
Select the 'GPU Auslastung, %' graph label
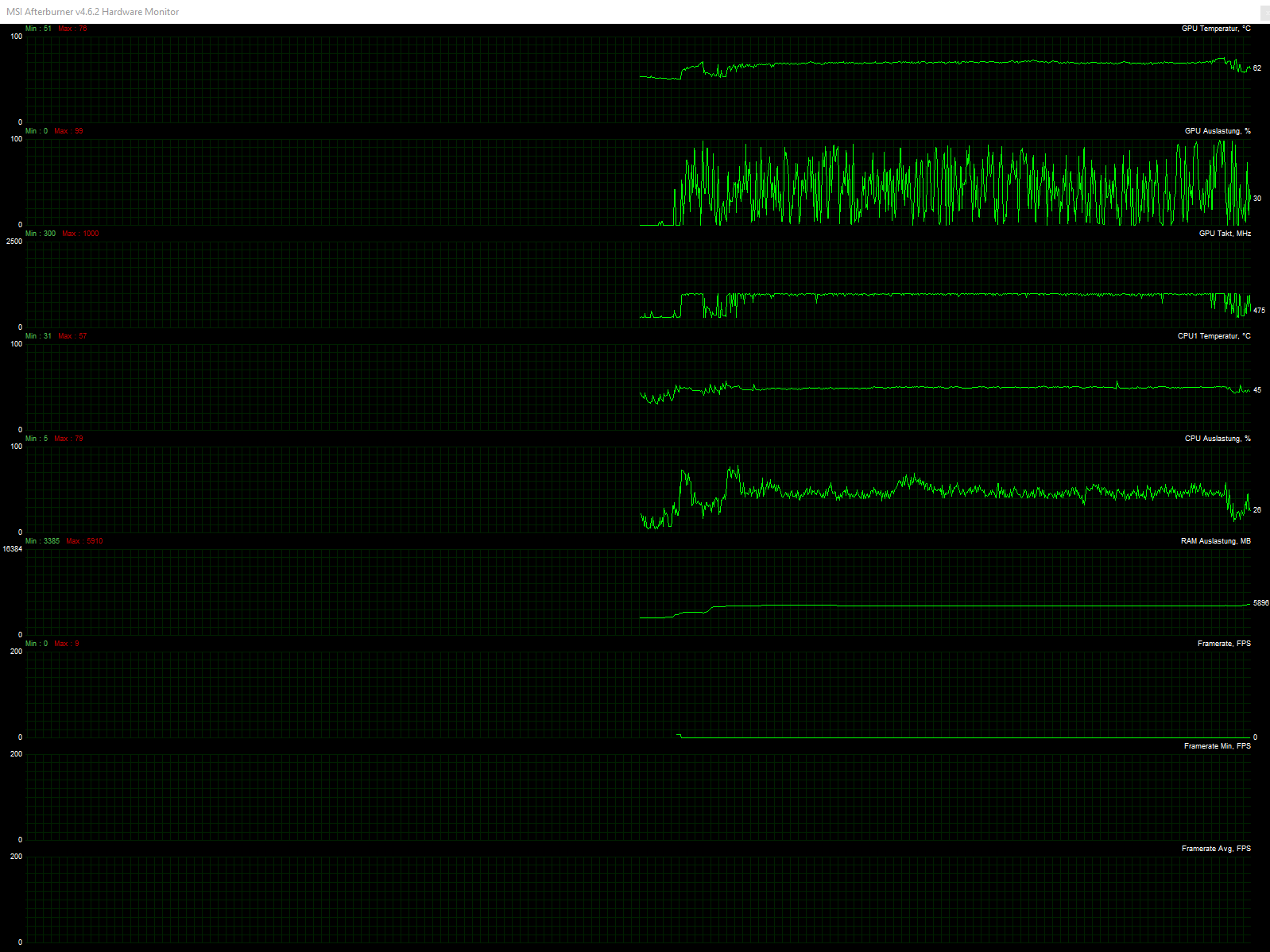[1218, 131]
